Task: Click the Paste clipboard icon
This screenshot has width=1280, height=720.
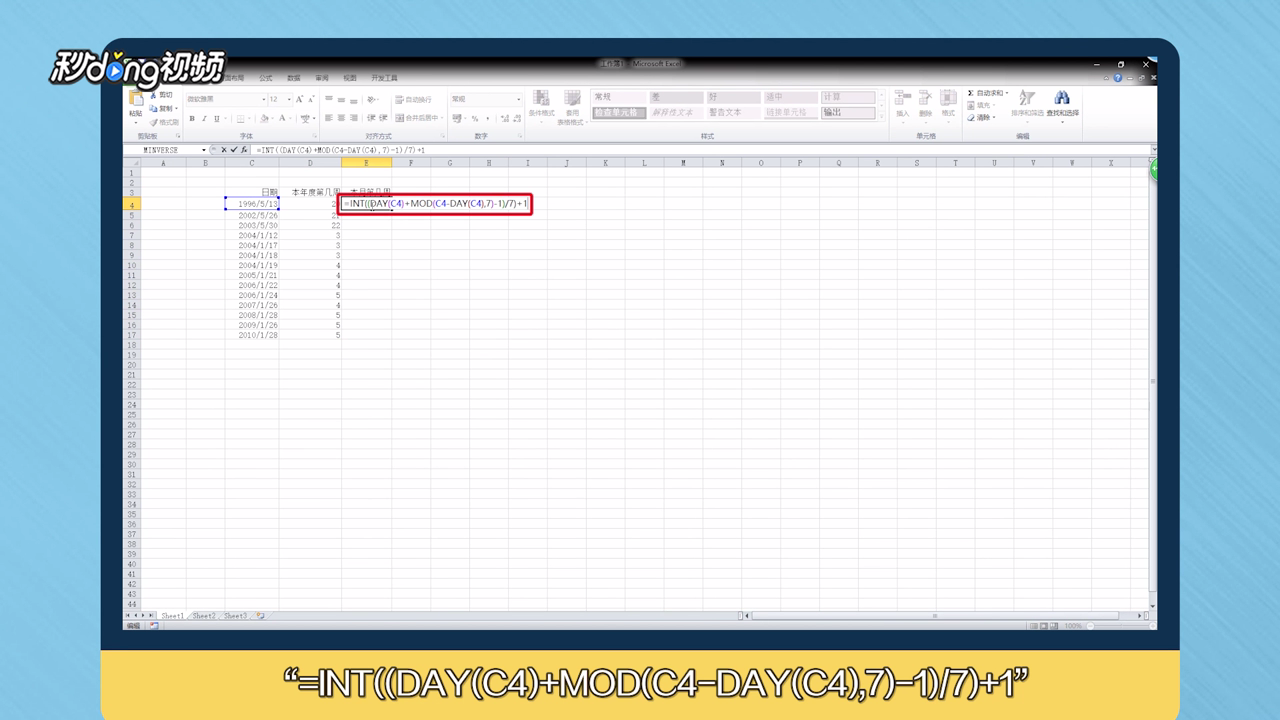Action: click(135, 100)
